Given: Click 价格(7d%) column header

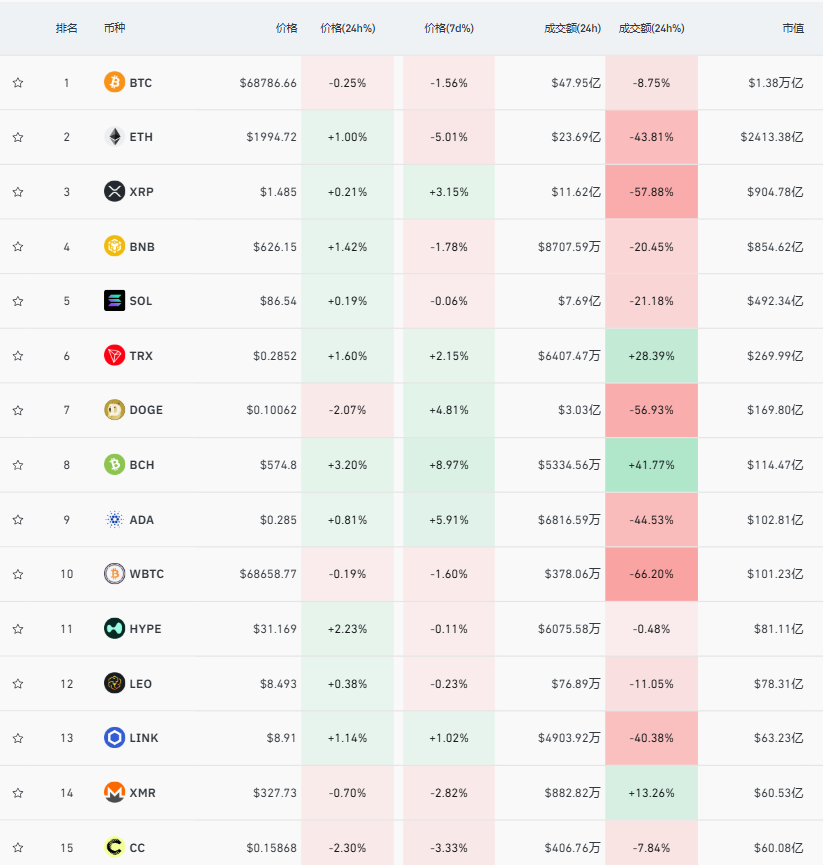Looking at the screenshot, I should tap(448, 28).
